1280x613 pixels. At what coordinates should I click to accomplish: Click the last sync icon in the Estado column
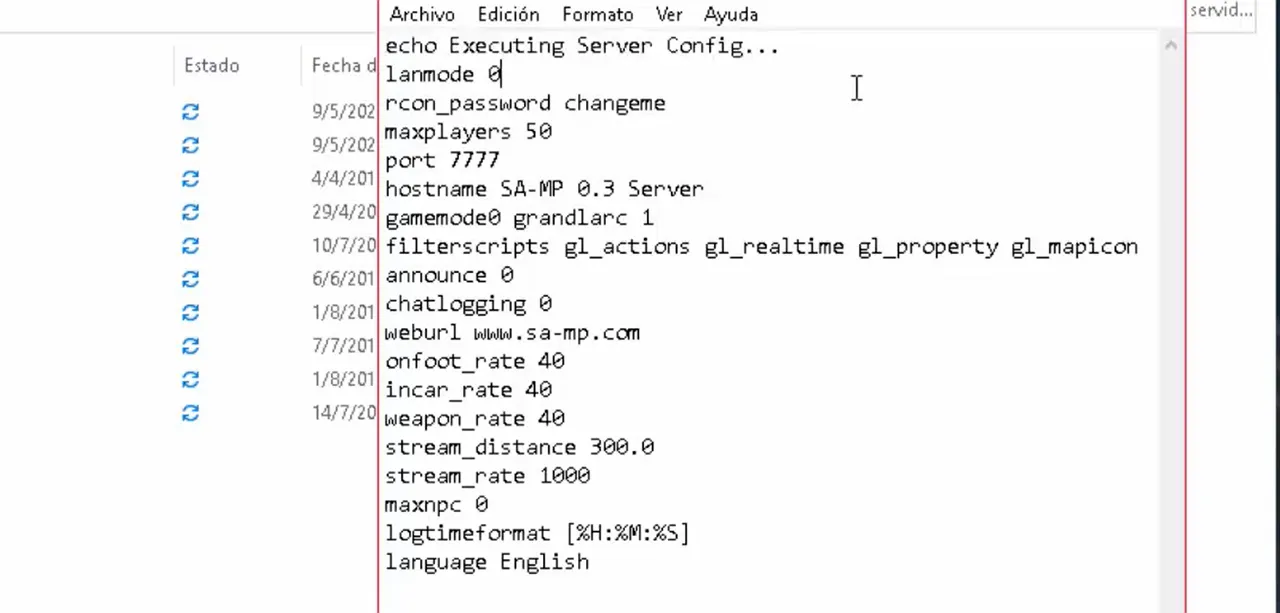[x=190, y=413]
